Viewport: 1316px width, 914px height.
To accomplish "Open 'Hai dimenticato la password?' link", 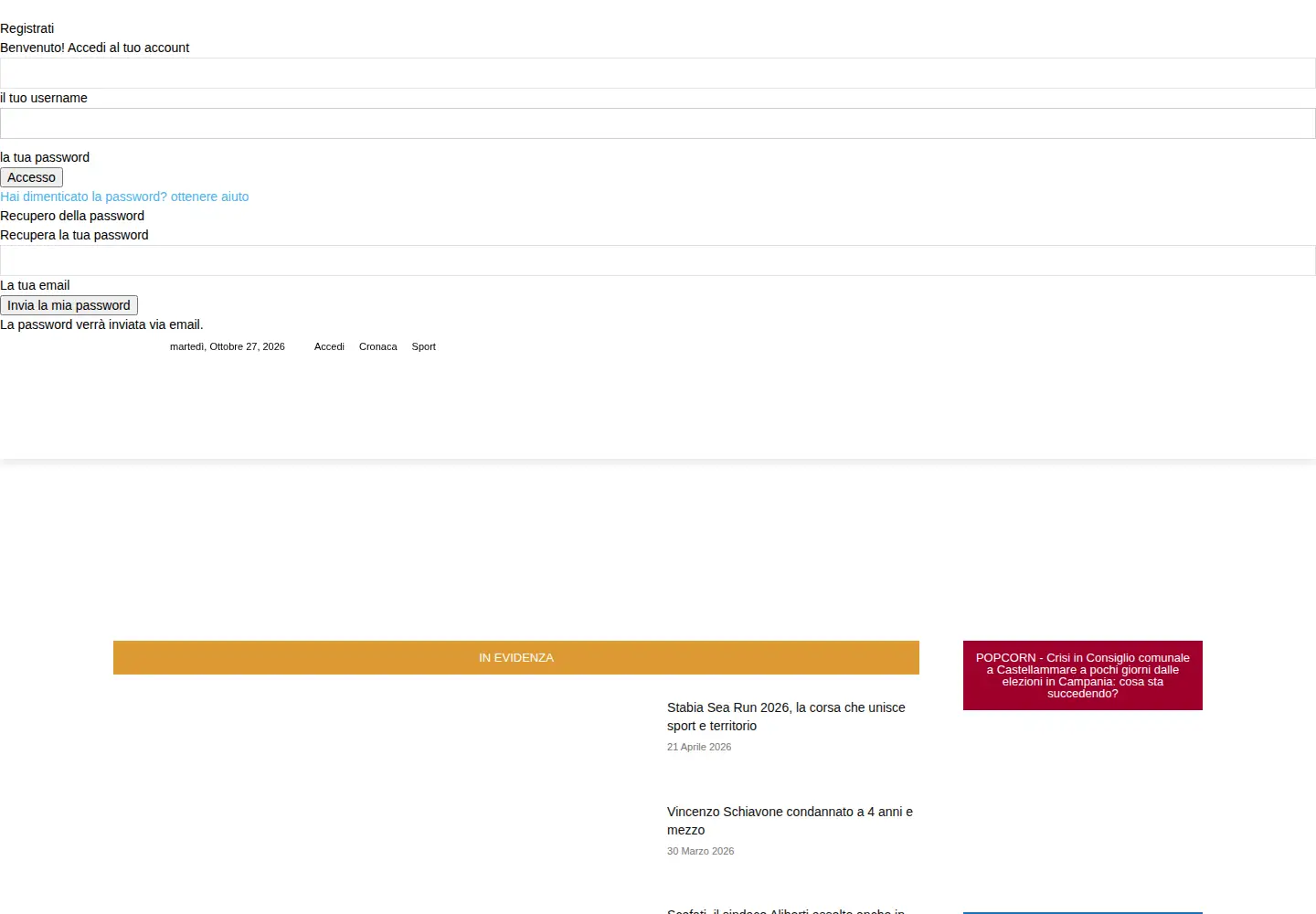I will click(124, 197).
